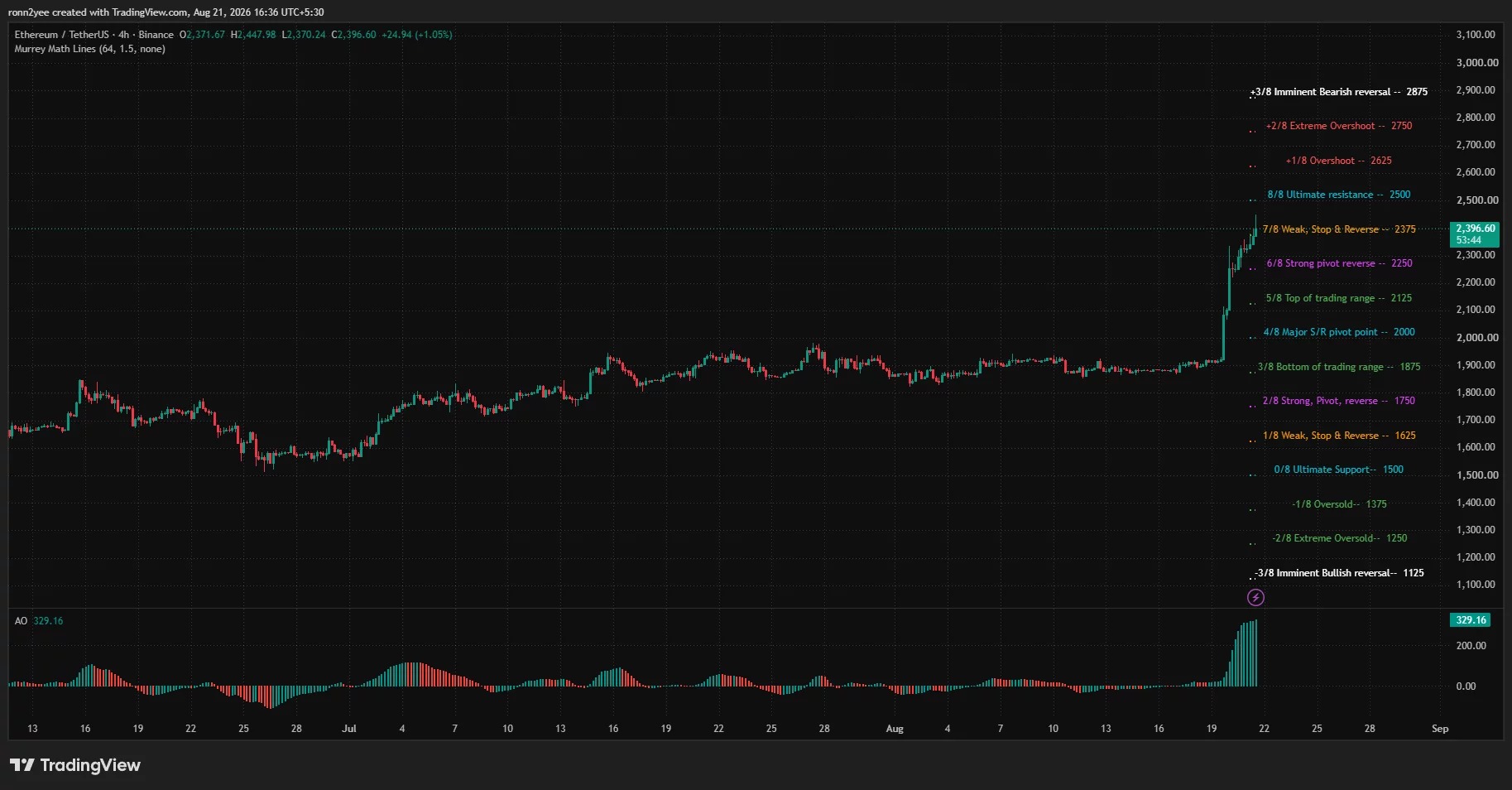Screen dimensions: 1512x790
Task: Click the 3,100.00 price axis label
Action: 1476,35
